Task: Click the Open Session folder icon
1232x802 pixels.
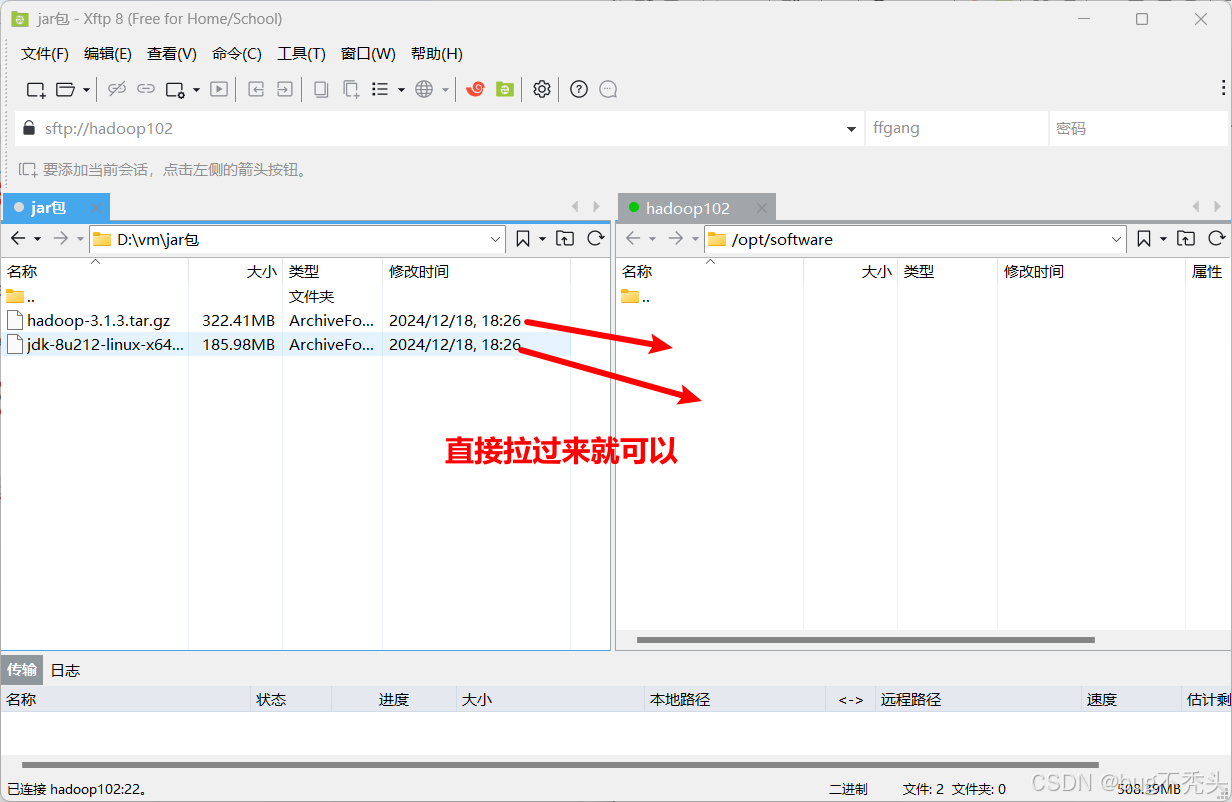Action: point(65,89)
